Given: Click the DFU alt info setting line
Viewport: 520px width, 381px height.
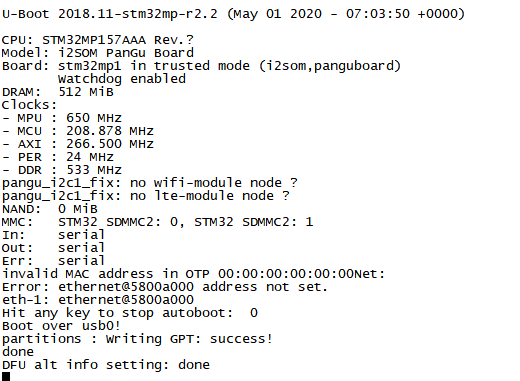Looking at the screenshot, I should pyautogui.click(x=106, y=365).
